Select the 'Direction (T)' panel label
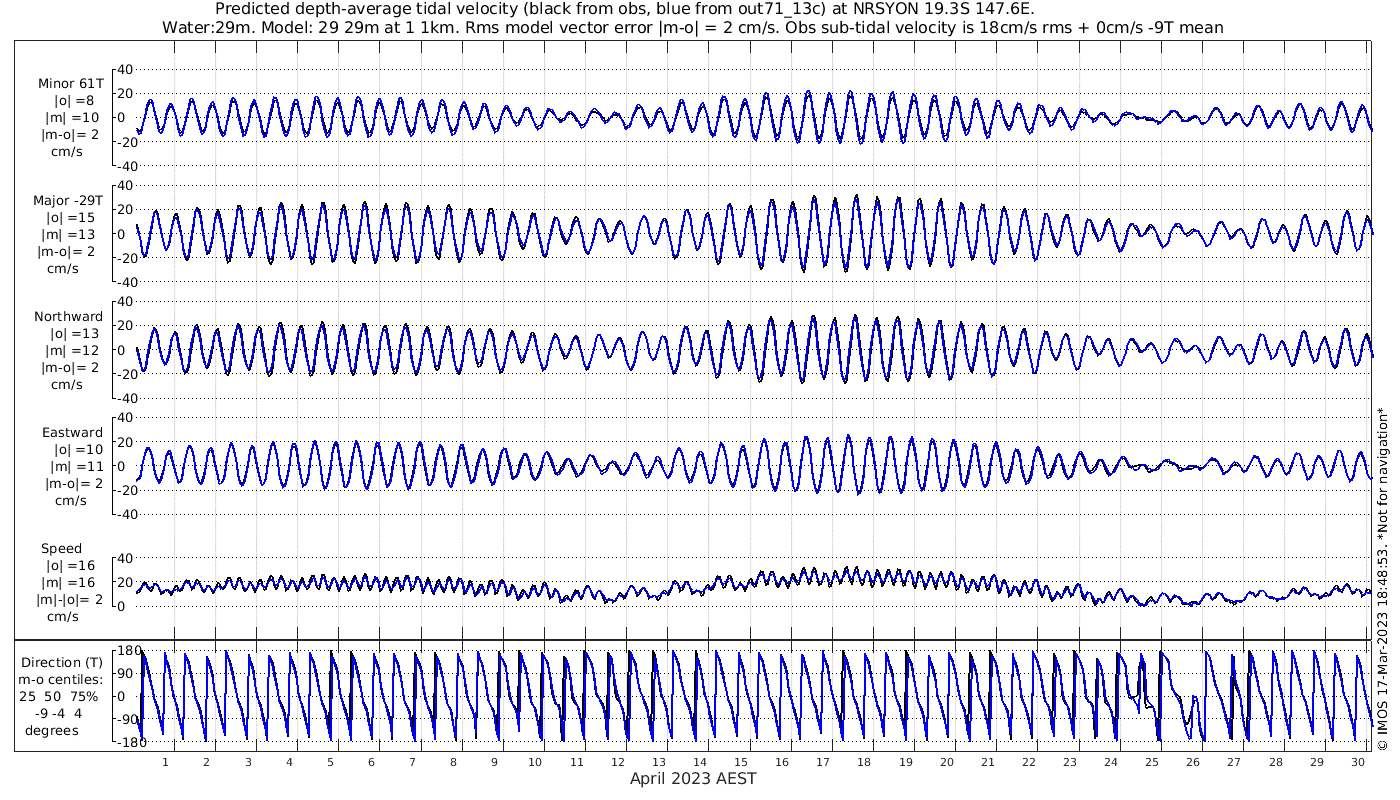 click(x=64, y=662)
